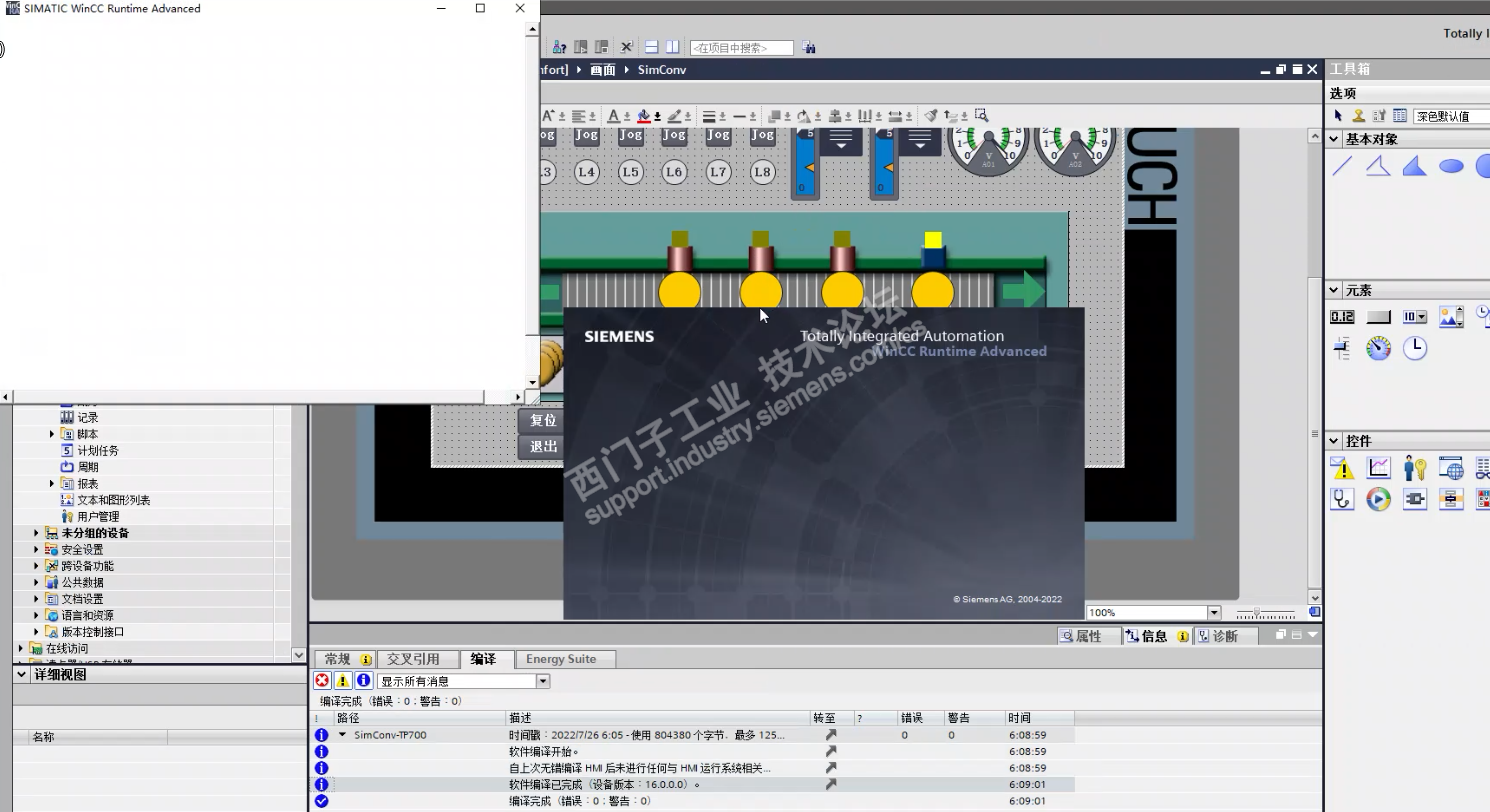Click the blue vertical slider next to L8
The width and height of the screenshot is (1490, 812).
pyautogui.click(x=805, y=162)
